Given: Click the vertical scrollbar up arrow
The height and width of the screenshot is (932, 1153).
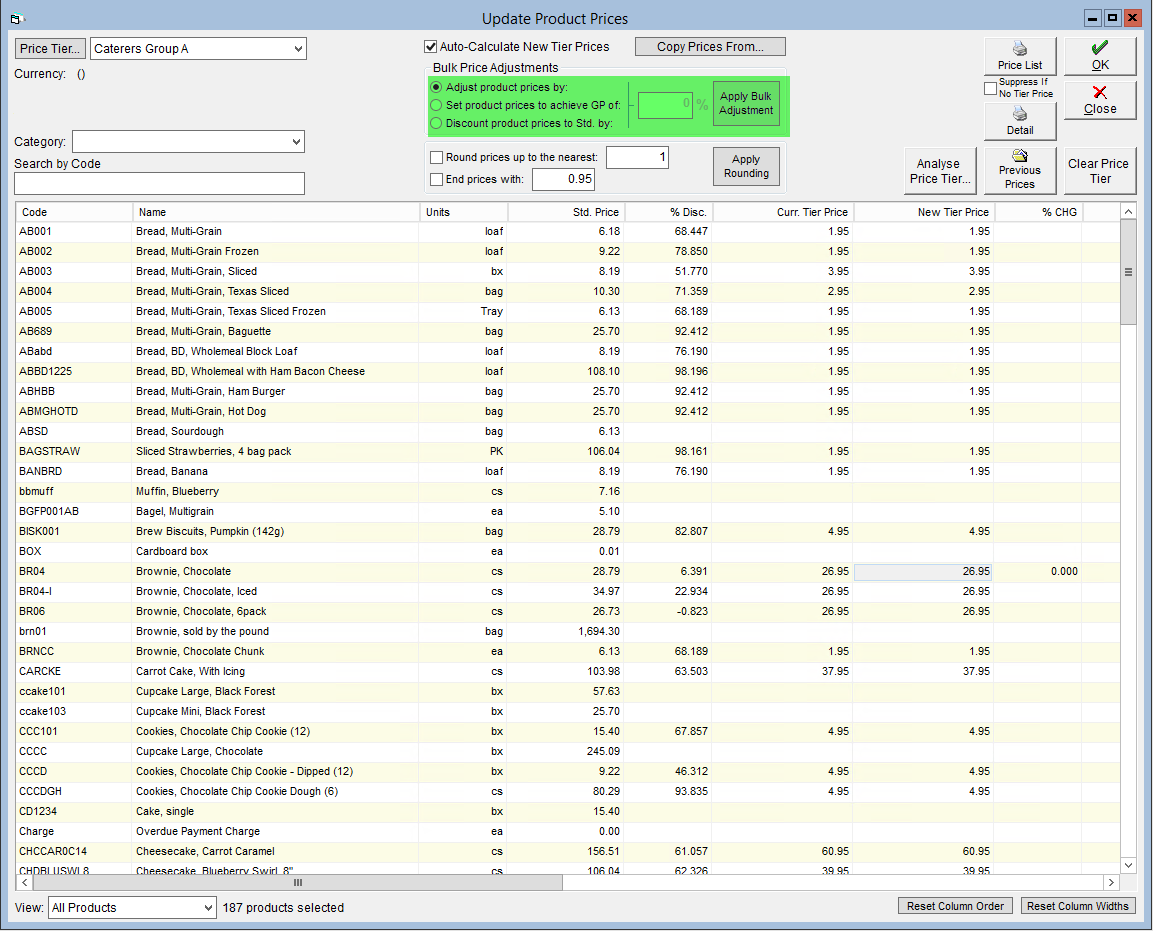Looking at the screenshot, I should click(1127, 212).
